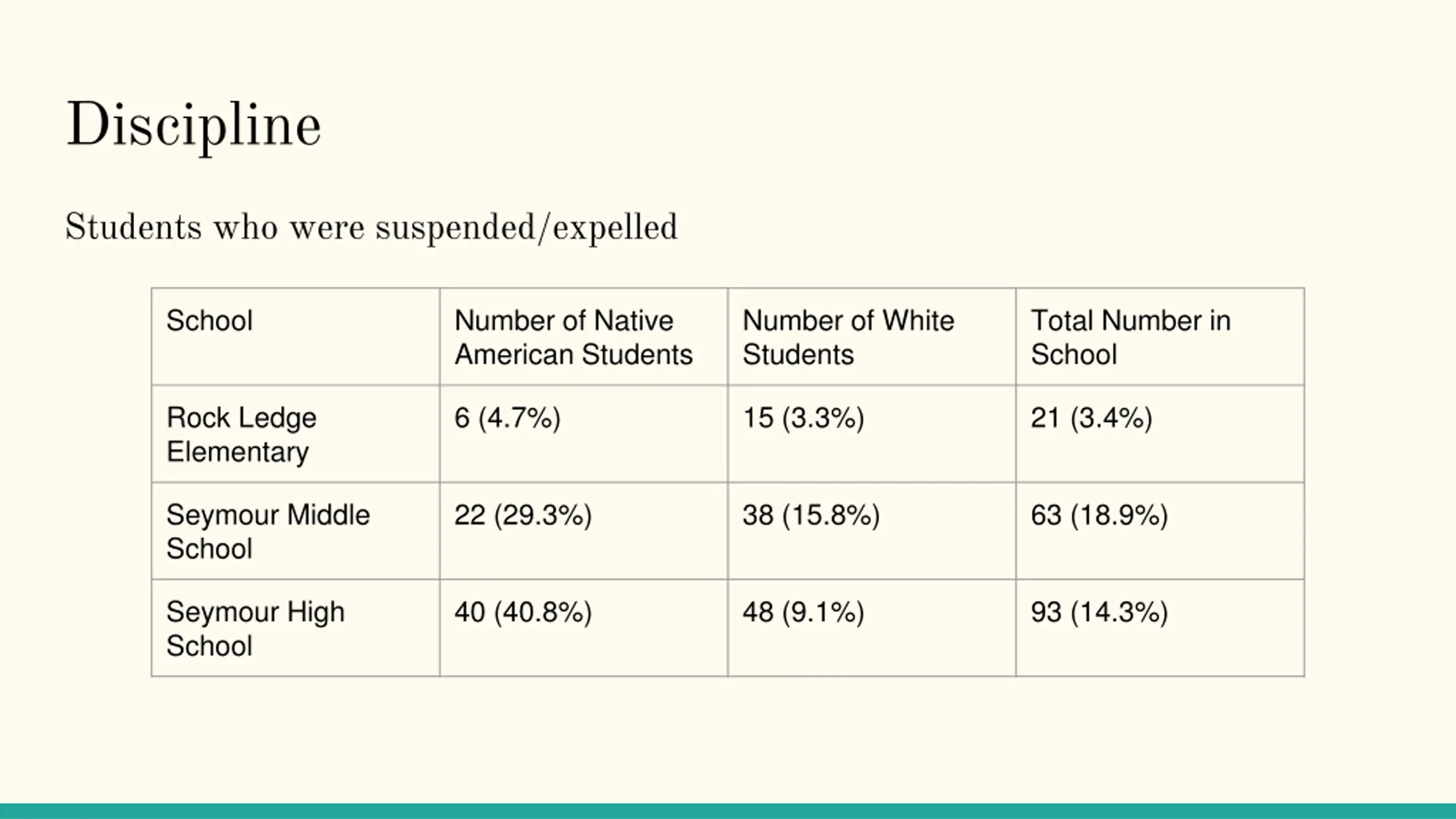Click the blank area below the table

tap(728, 739)
